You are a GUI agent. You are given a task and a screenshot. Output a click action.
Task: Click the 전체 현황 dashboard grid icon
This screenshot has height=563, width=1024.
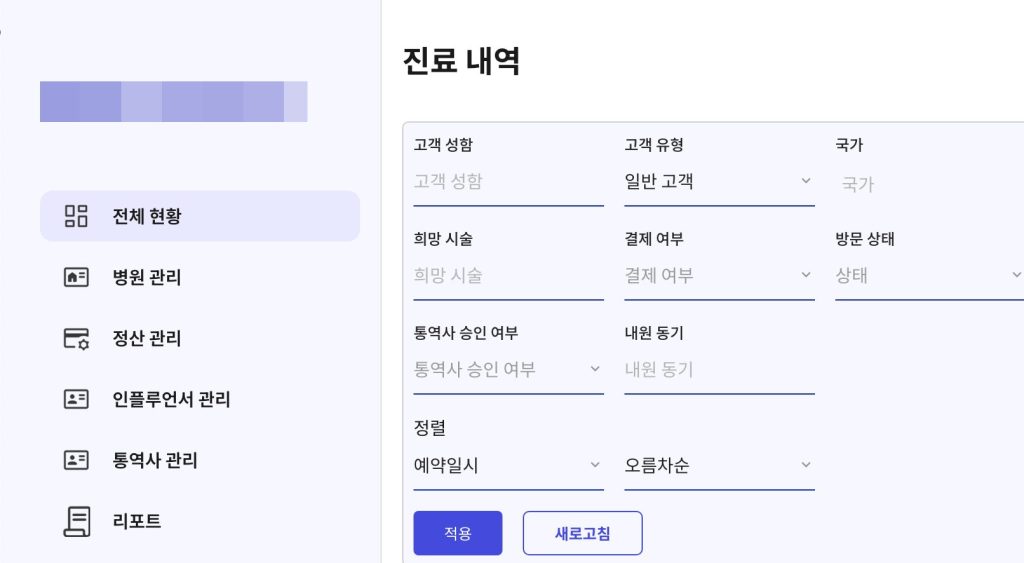[76, 216]
